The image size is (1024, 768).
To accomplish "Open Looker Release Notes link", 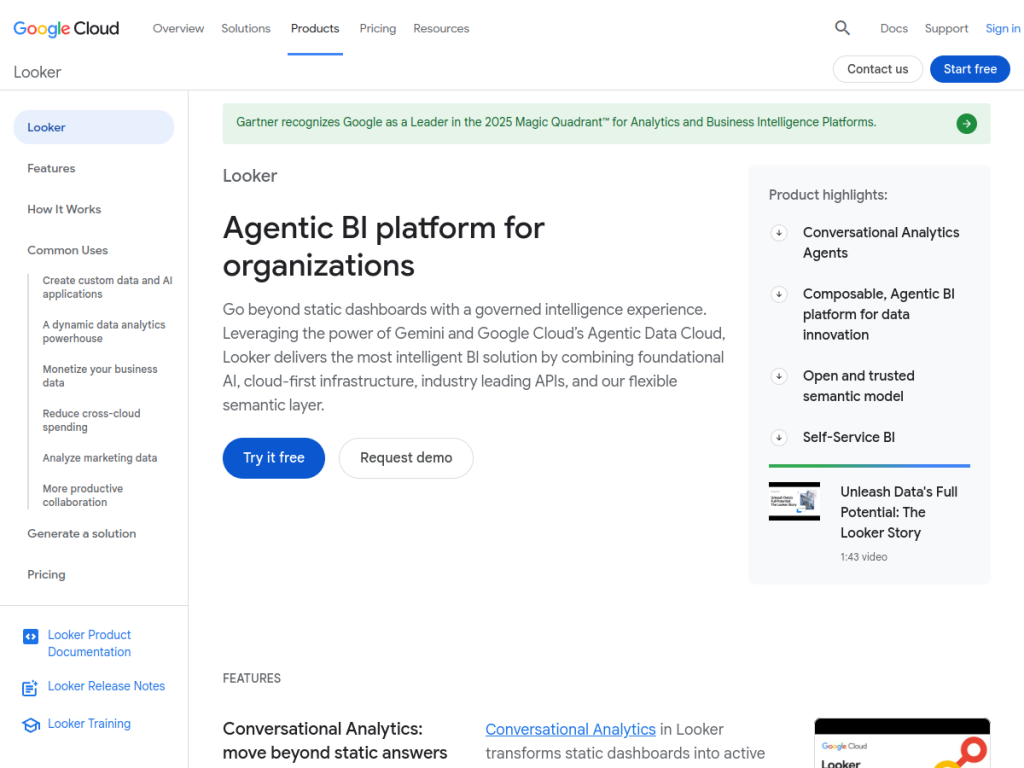I will [x=106, y=686].
